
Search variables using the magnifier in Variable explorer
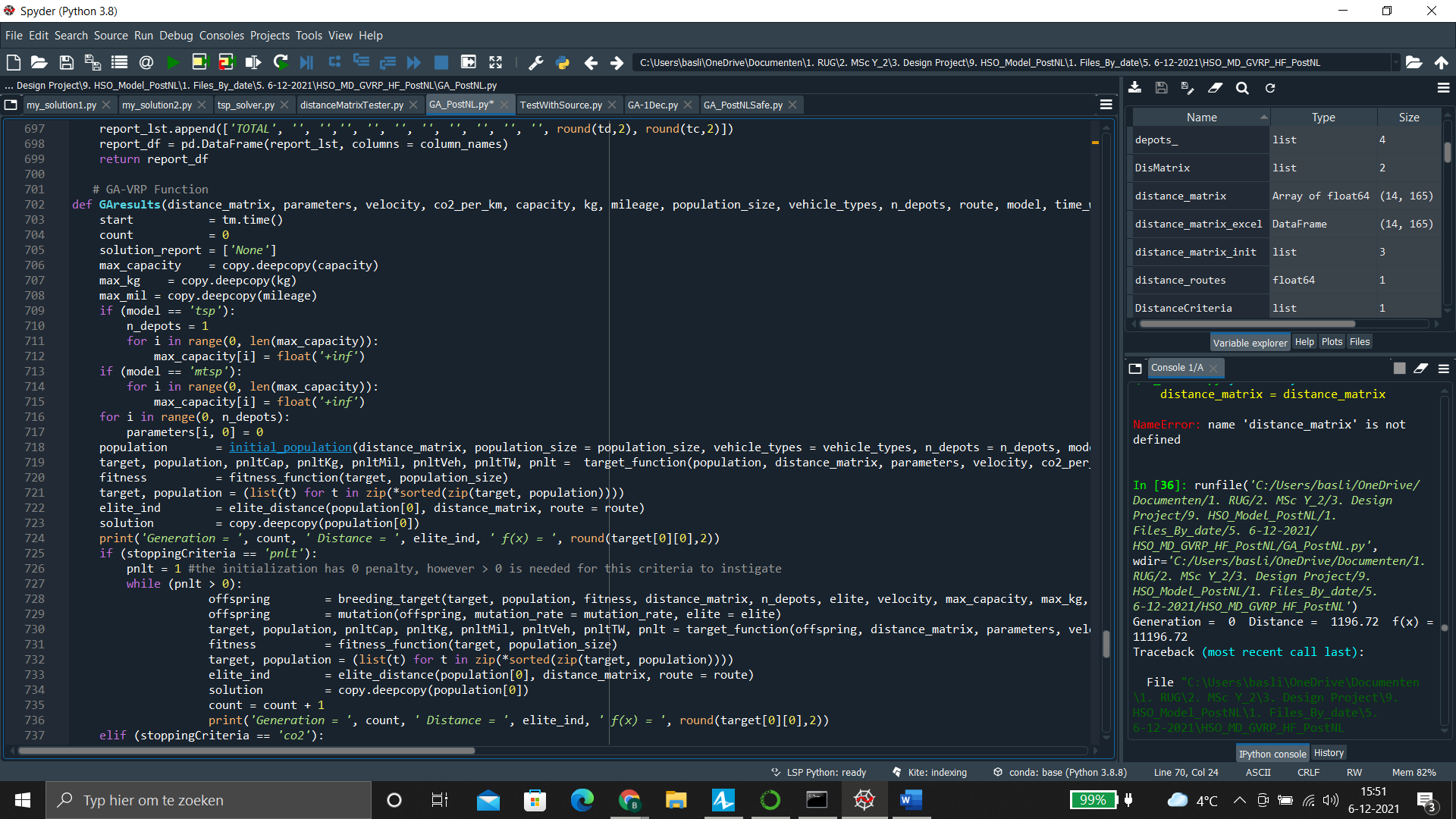[1243, 88]
